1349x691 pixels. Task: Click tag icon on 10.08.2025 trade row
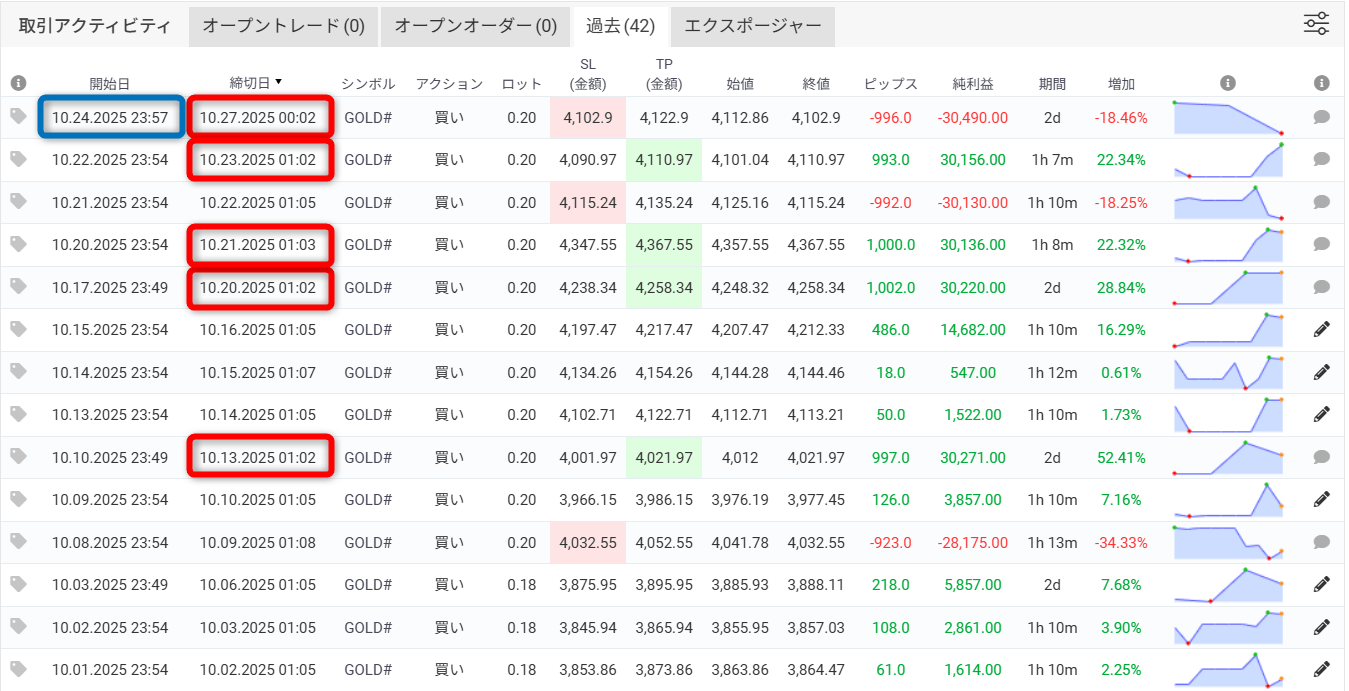18,541
